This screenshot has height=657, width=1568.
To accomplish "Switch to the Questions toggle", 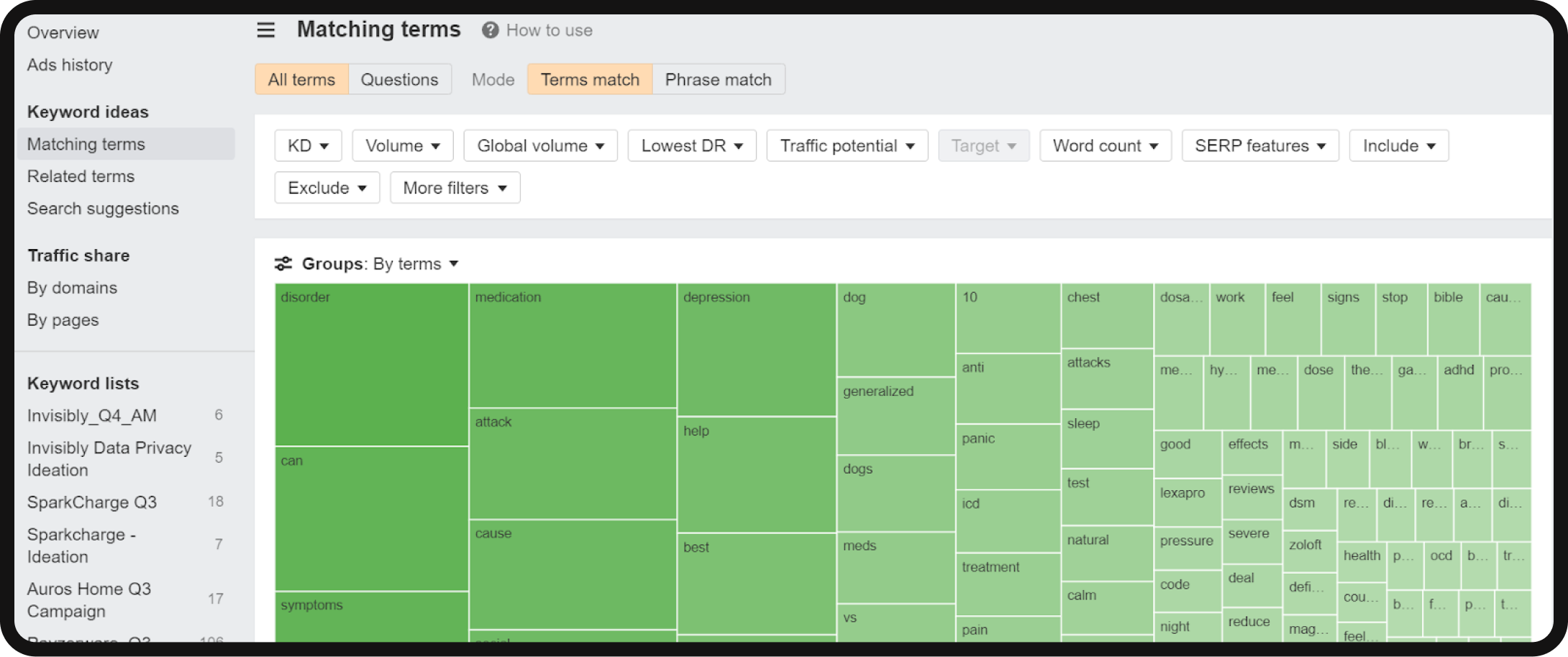I will coord(399,79).
